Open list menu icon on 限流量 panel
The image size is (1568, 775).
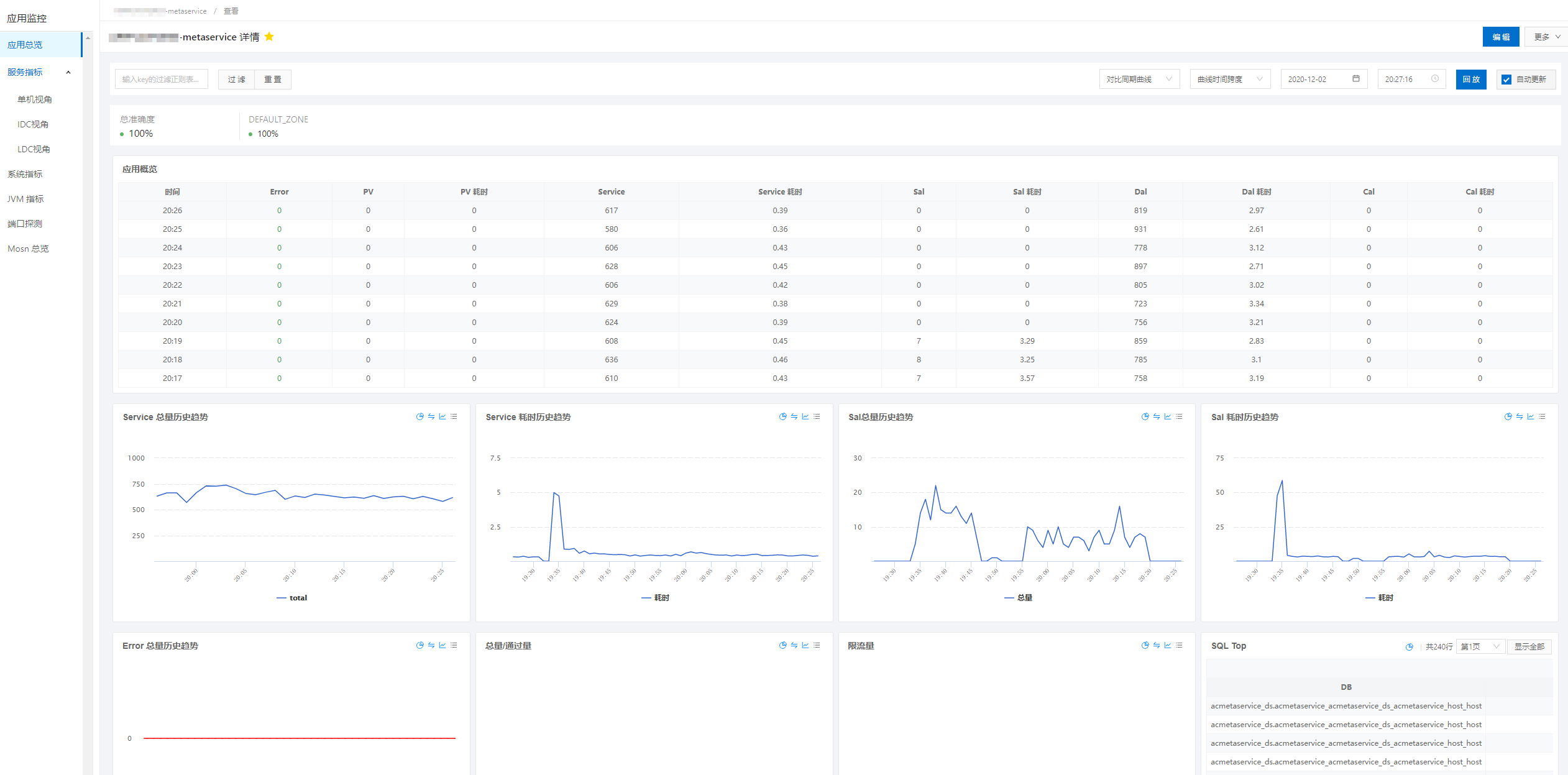coord(1179,646)
